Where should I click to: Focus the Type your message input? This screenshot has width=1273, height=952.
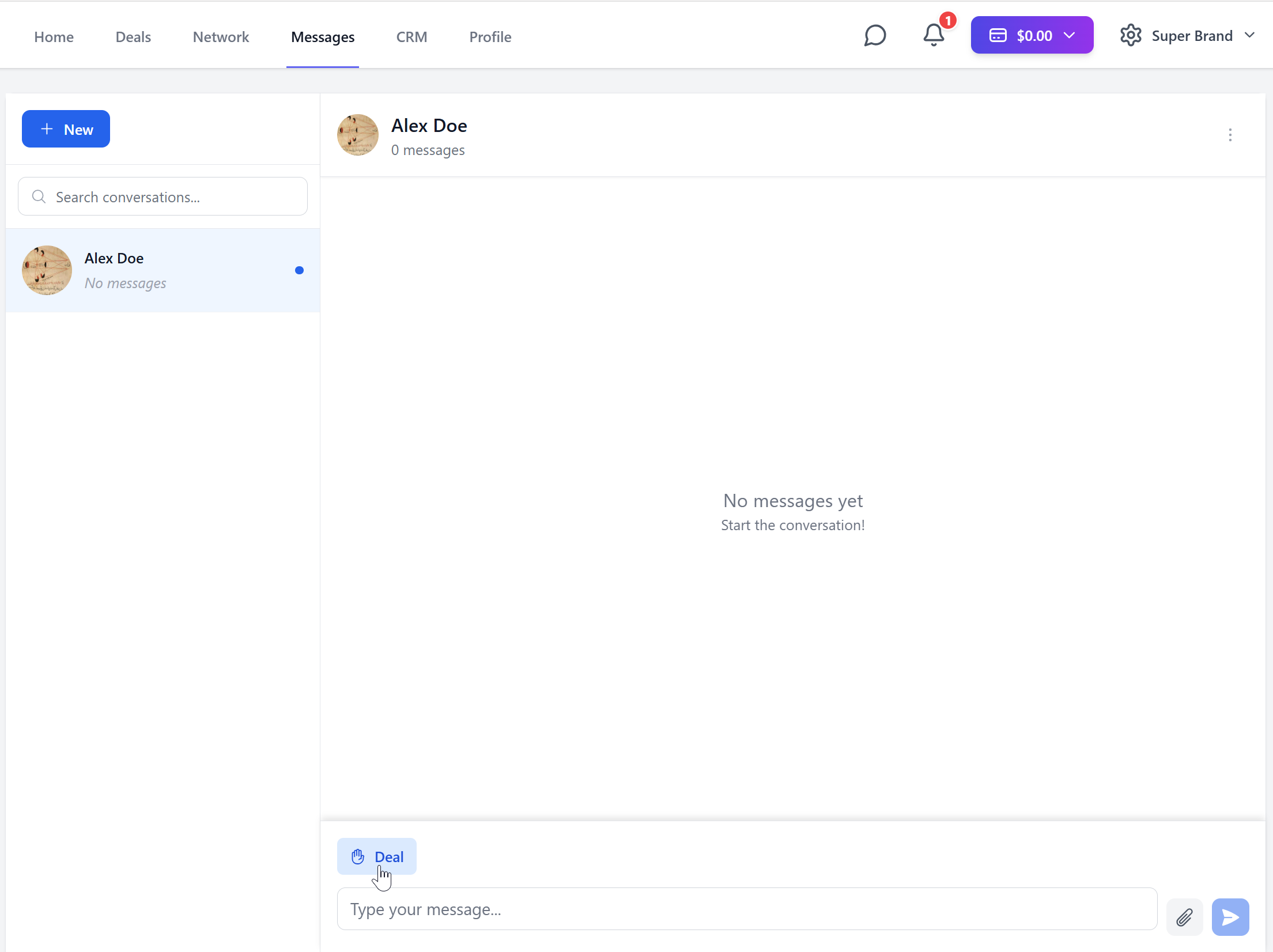[747, 909]
